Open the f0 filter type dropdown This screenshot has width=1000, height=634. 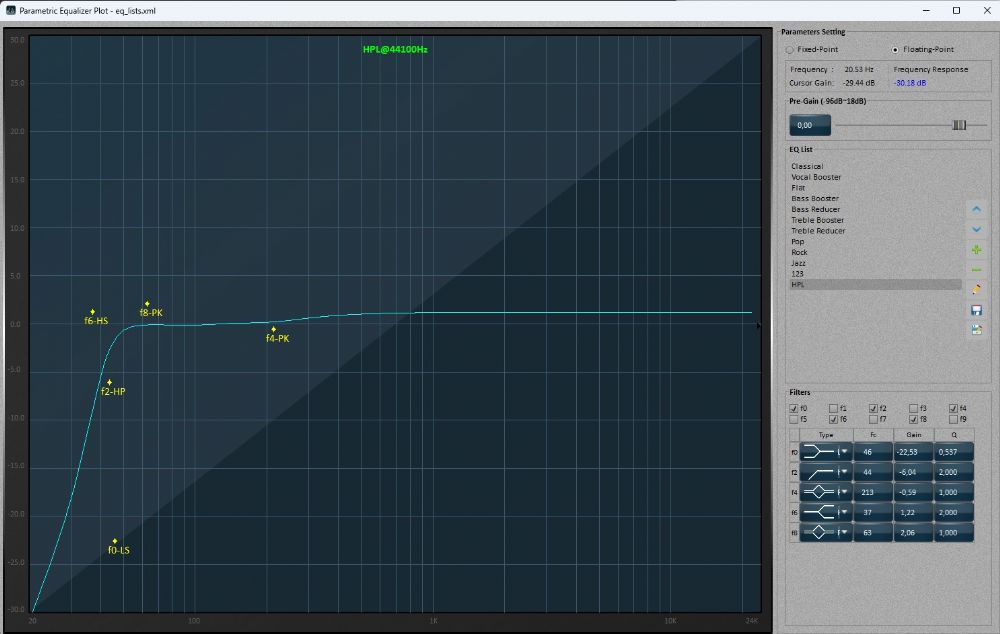(x=845, y=452)
